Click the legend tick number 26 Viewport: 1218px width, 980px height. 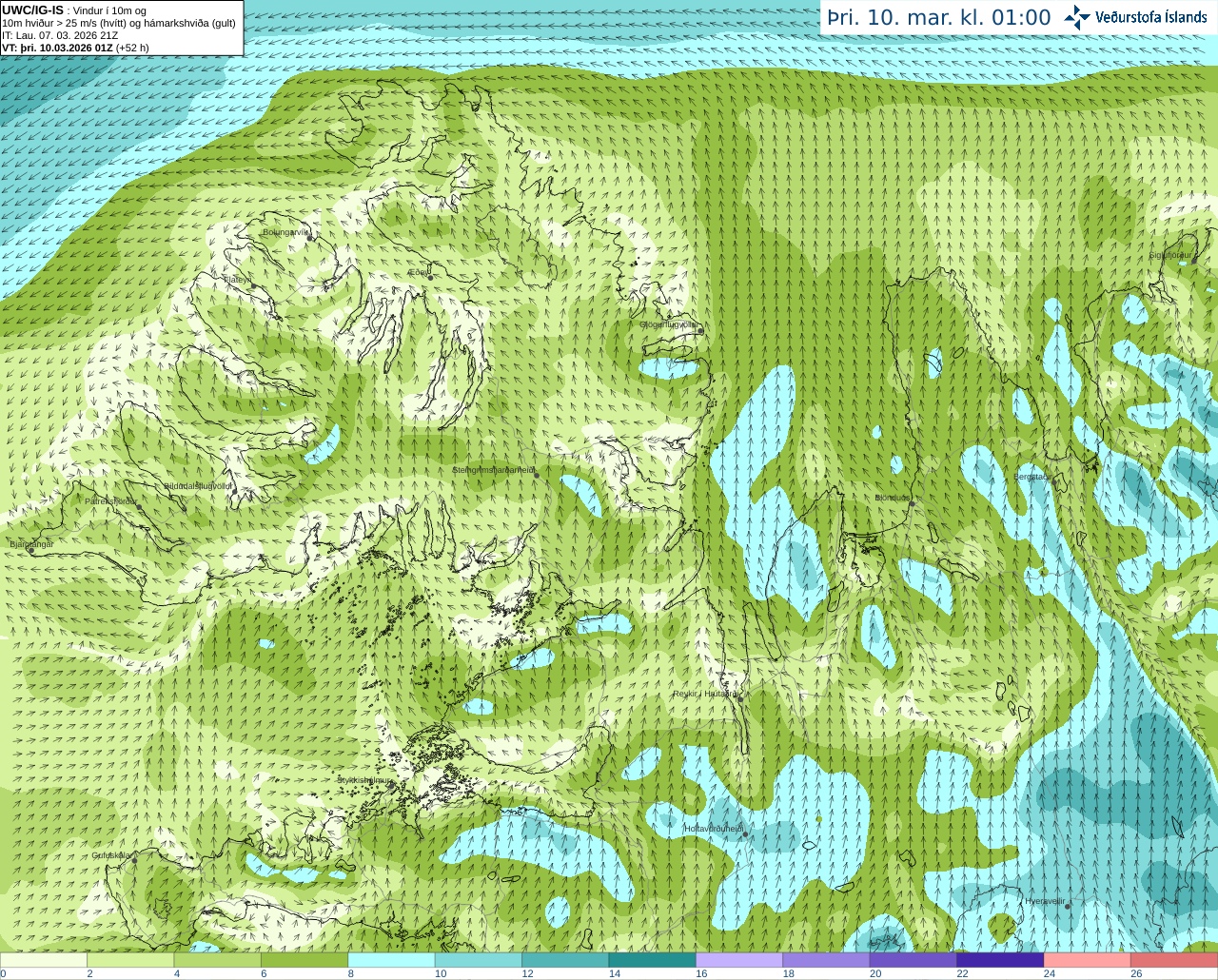click(x=1136, y=974)
